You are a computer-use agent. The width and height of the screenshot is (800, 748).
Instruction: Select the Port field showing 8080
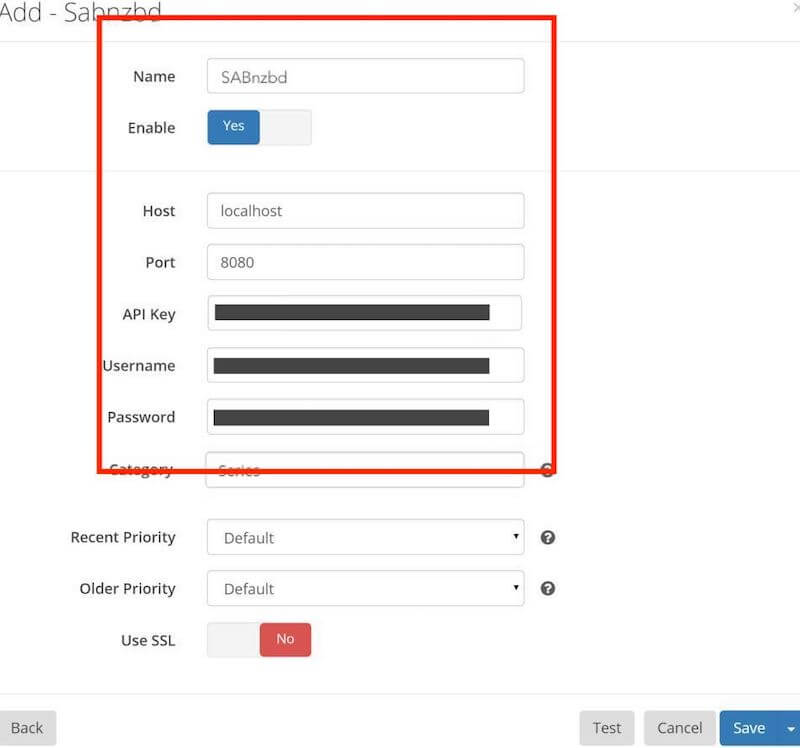pos(365,262)
